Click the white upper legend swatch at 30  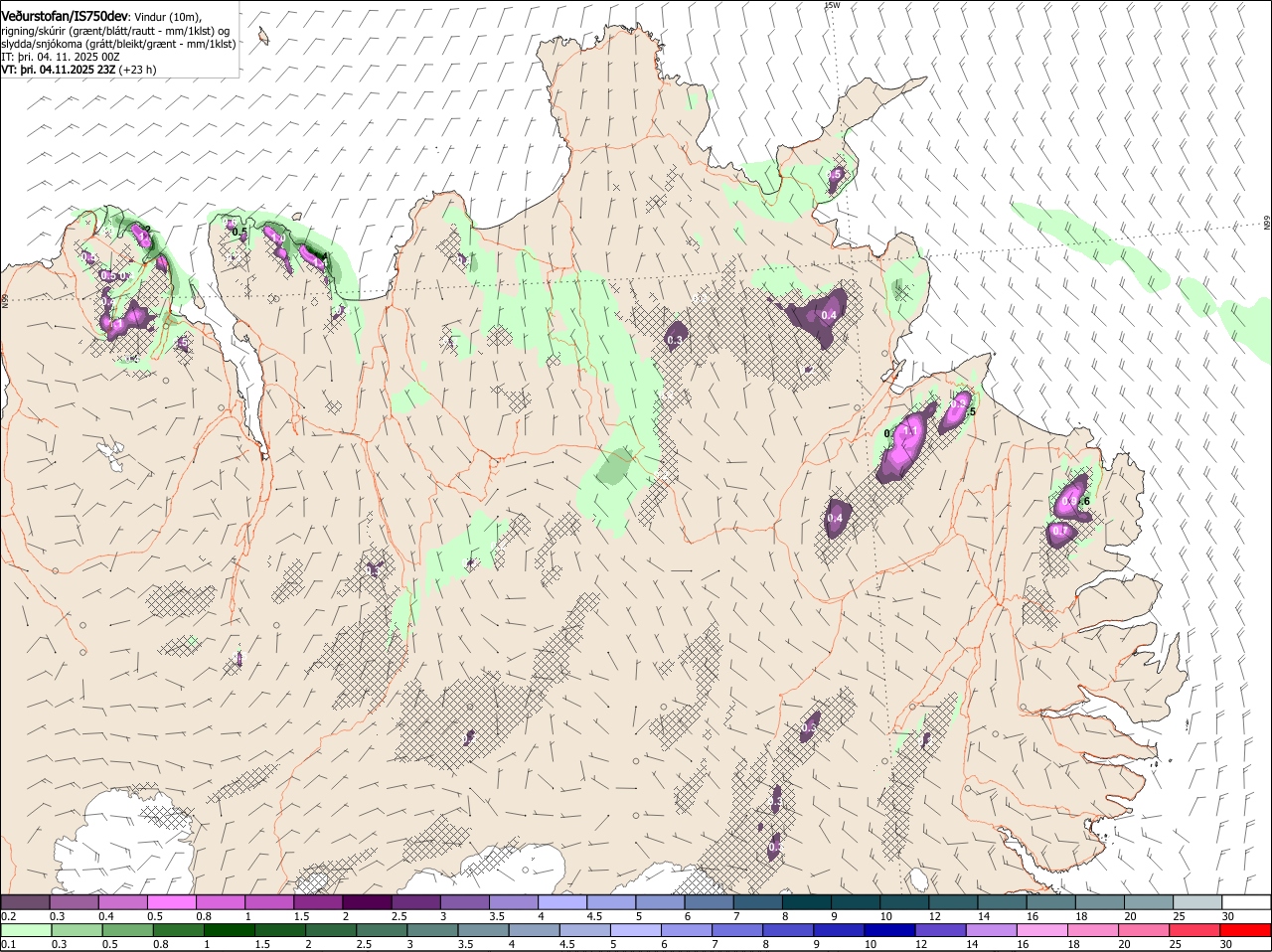click(1245, 901)
